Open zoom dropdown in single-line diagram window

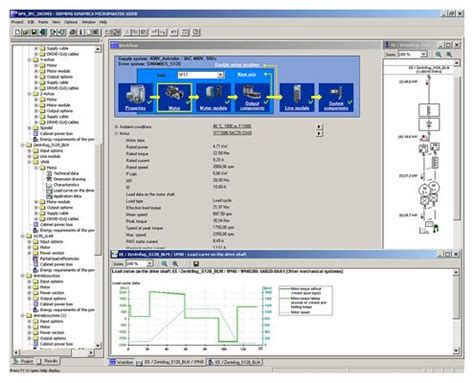coord(424,54)
